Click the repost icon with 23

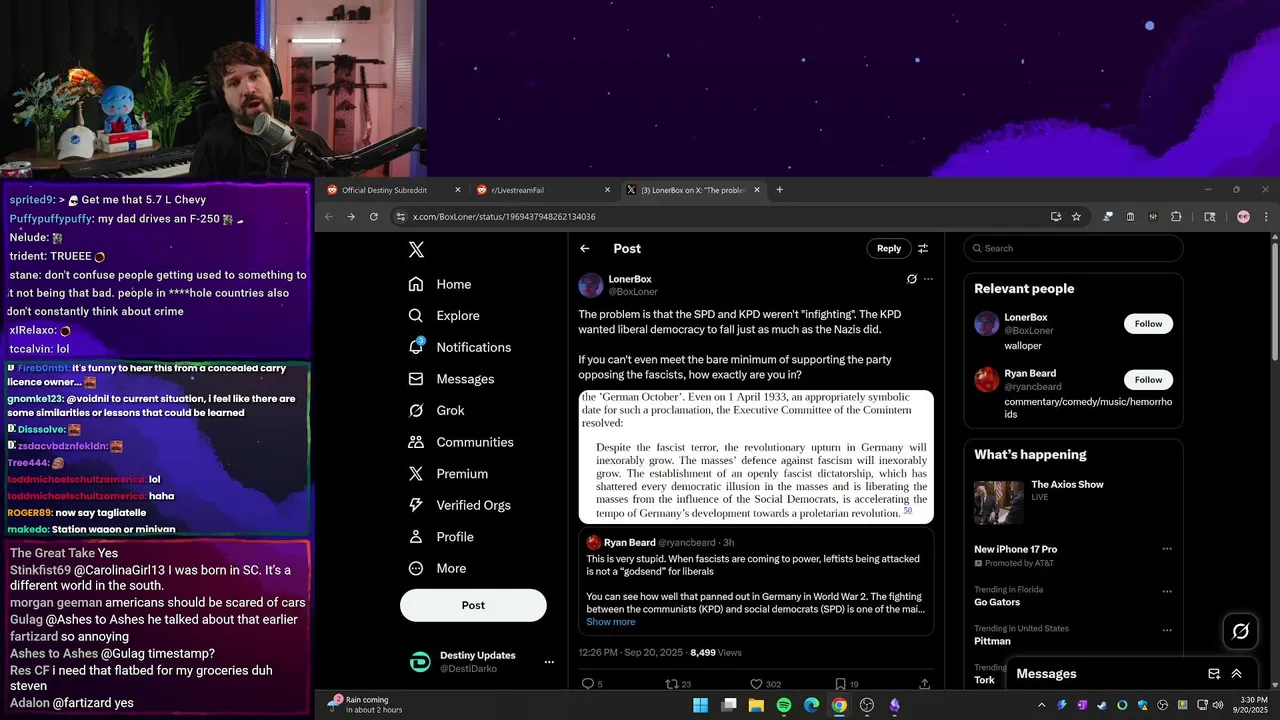pyautogui.click(x=672, y=684)
